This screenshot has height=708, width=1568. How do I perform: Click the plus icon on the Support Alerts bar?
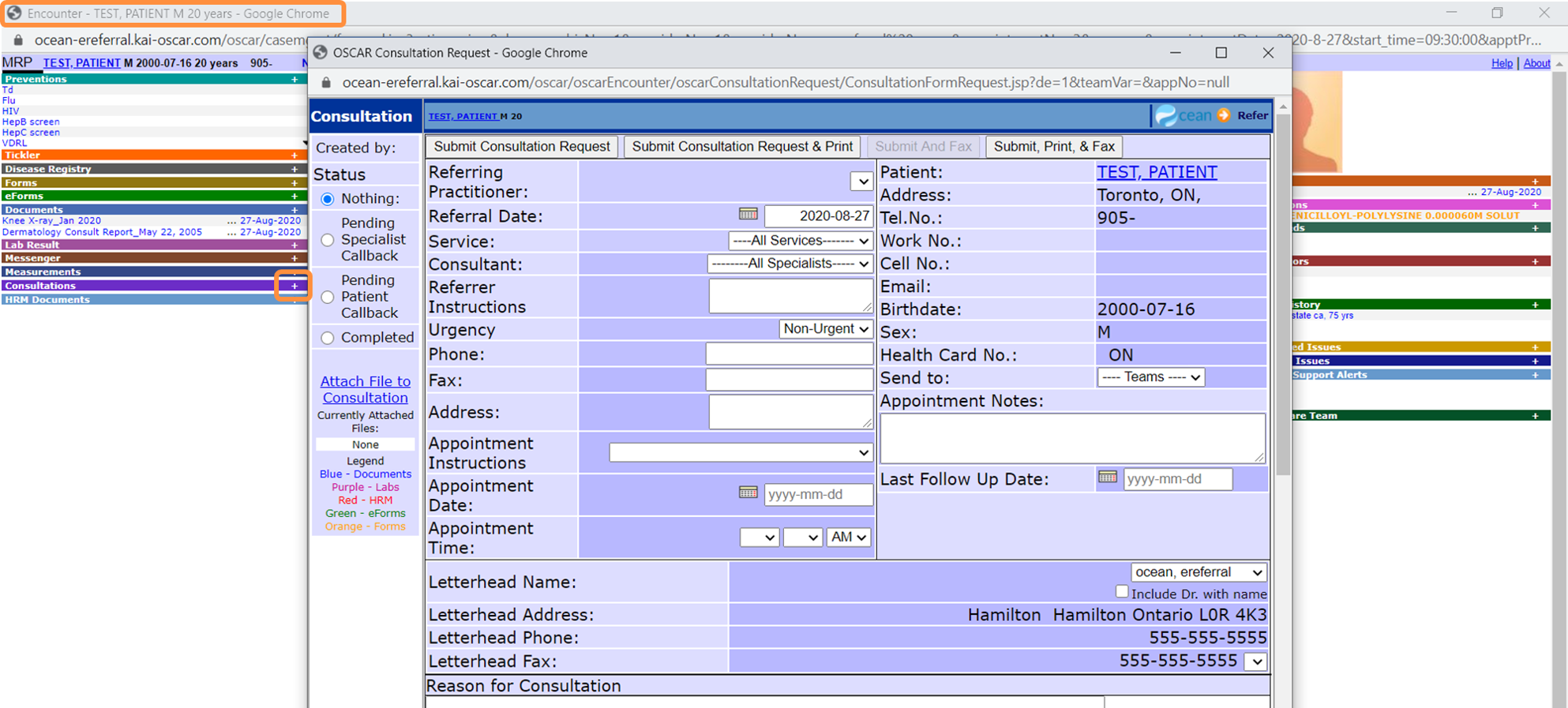click(x=1535, y=375)
